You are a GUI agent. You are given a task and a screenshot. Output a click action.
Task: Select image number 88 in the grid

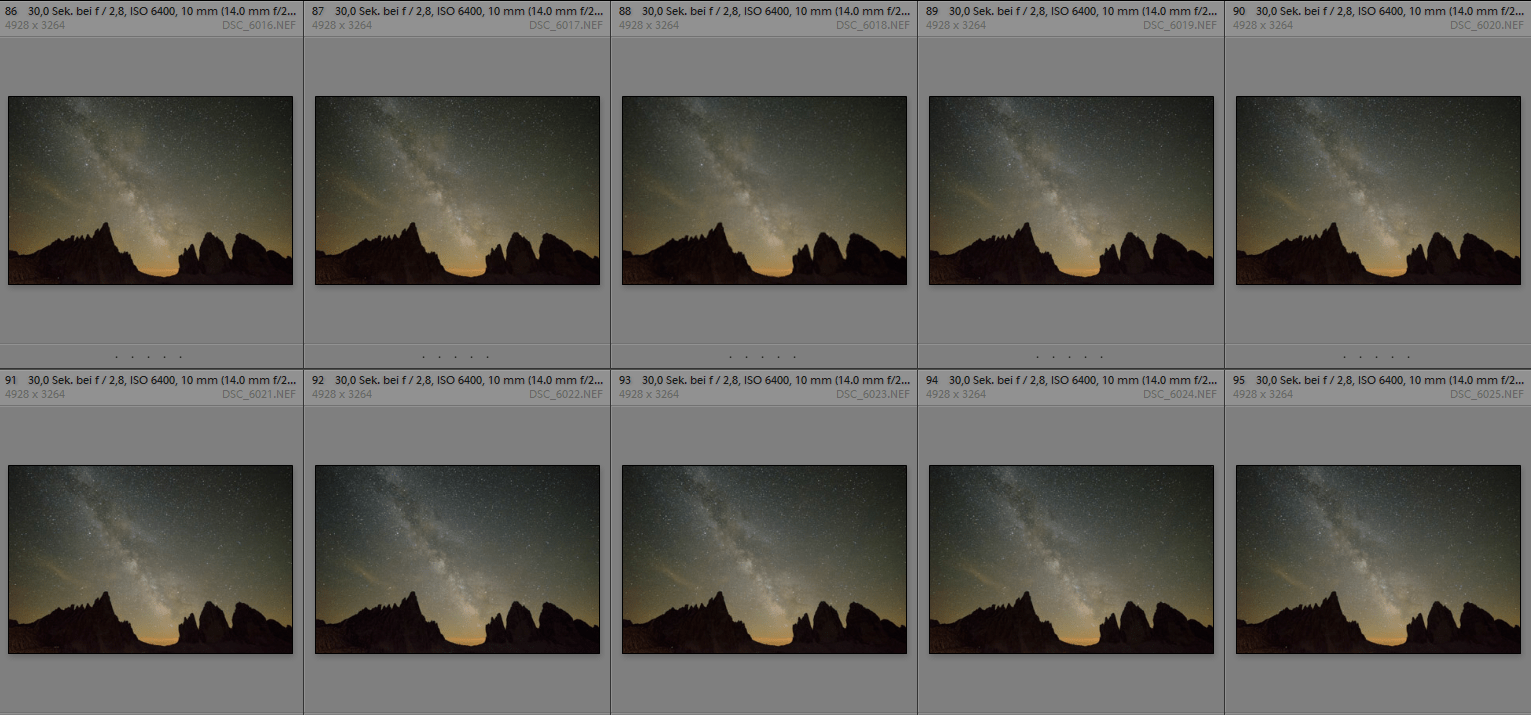764,190
